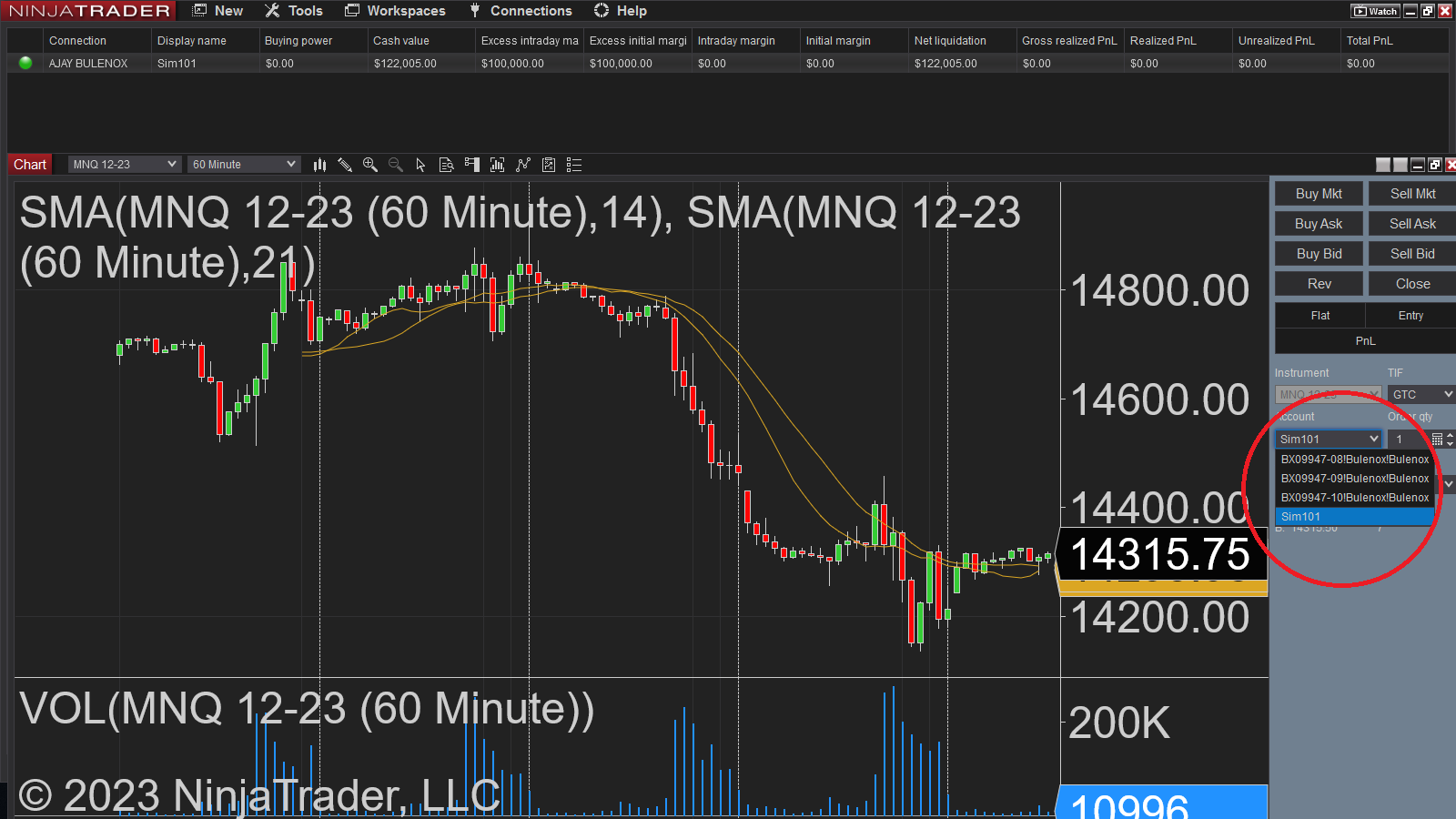Click the zoom in magnifier icon

(370, 165)
